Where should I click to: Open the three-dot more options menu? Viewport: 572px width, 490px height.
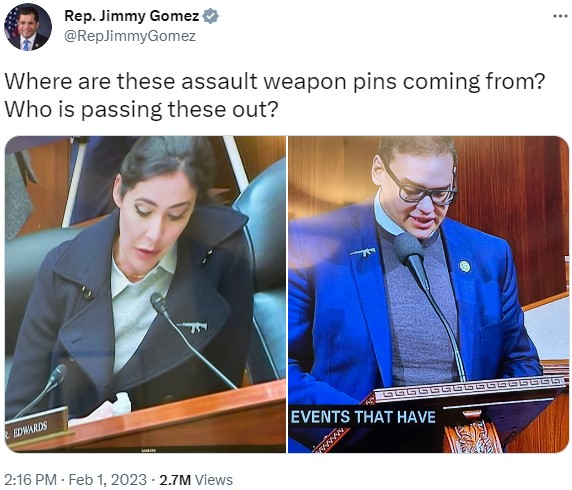(560, 16)
